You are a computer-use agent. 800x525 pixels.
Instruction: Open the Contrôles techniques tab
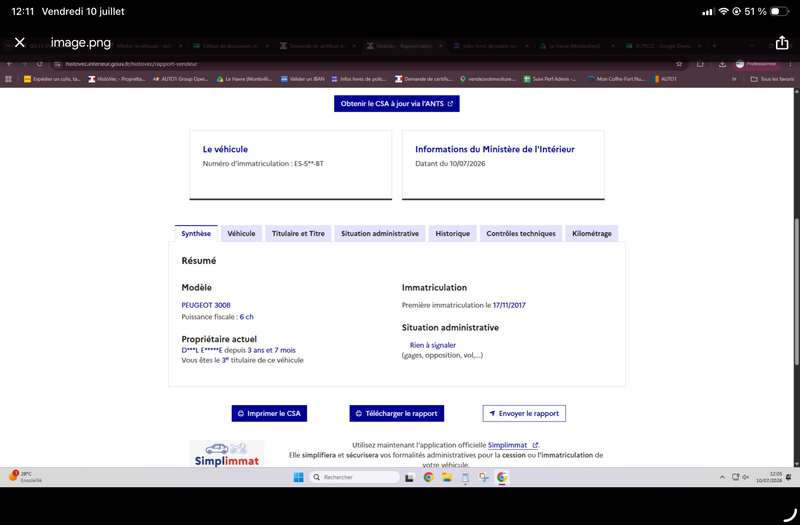click(x=521, y=233)
